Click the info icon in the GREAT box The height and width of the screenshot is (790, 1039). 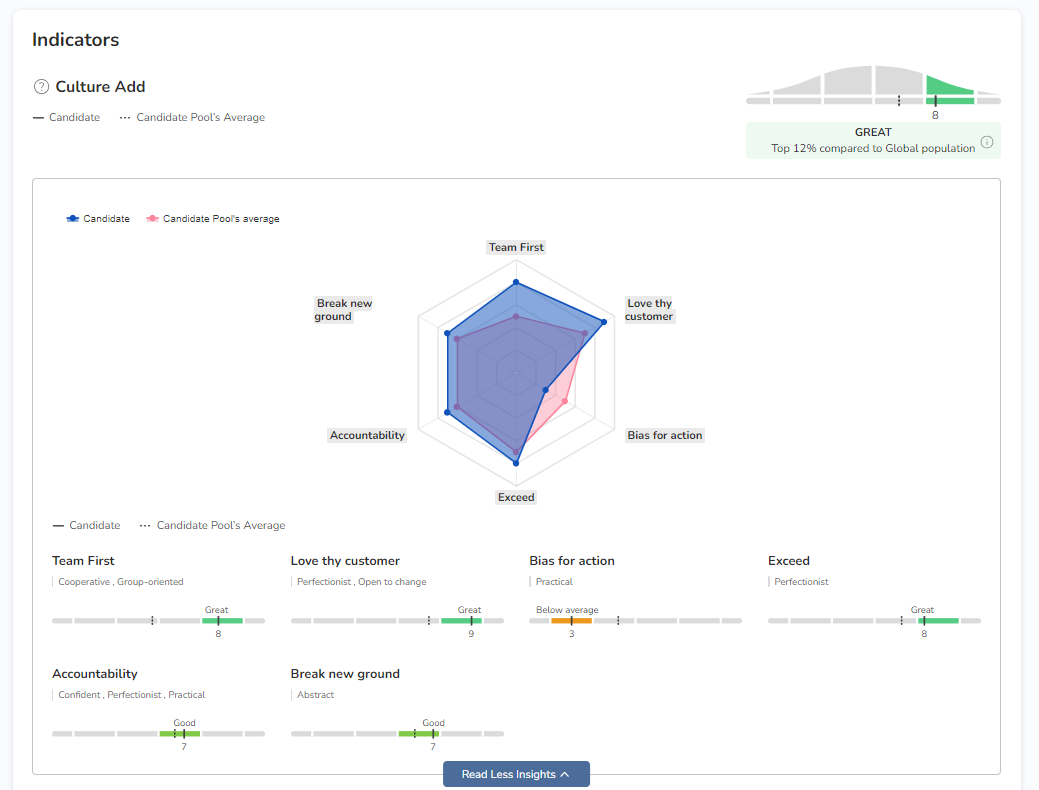tap(987, 142)
